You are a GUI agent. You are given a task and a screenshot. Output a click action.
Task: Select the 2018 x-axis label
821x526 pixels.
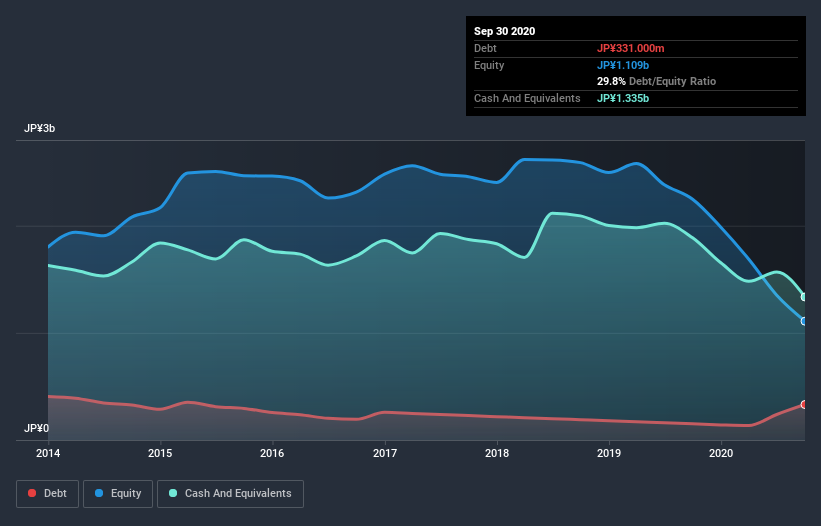coord(497,453)
